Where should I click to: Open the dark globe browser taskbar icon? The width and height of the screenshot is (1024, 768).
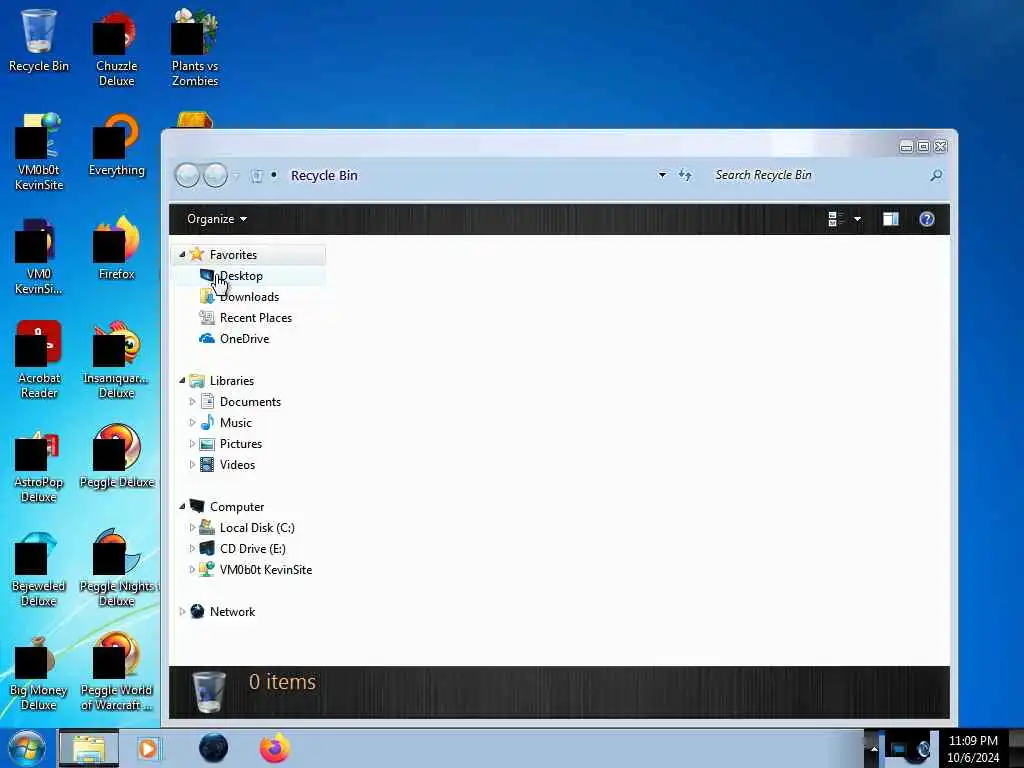(214, 748)
